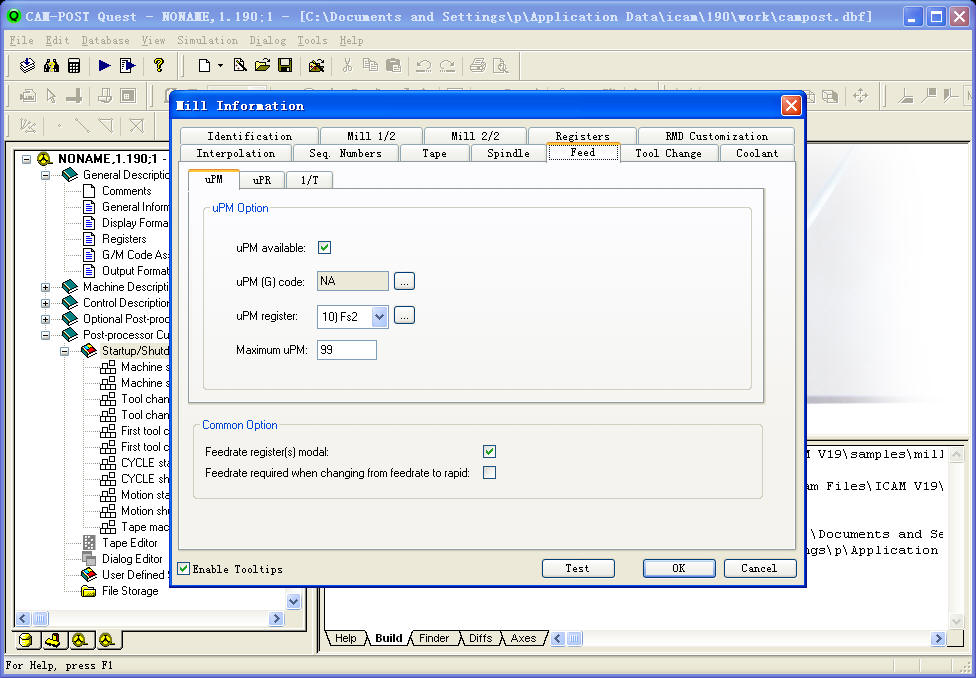Screen dimensions: 976x678
Task: Open the RMD Customization tab
Action: point(716,136)
